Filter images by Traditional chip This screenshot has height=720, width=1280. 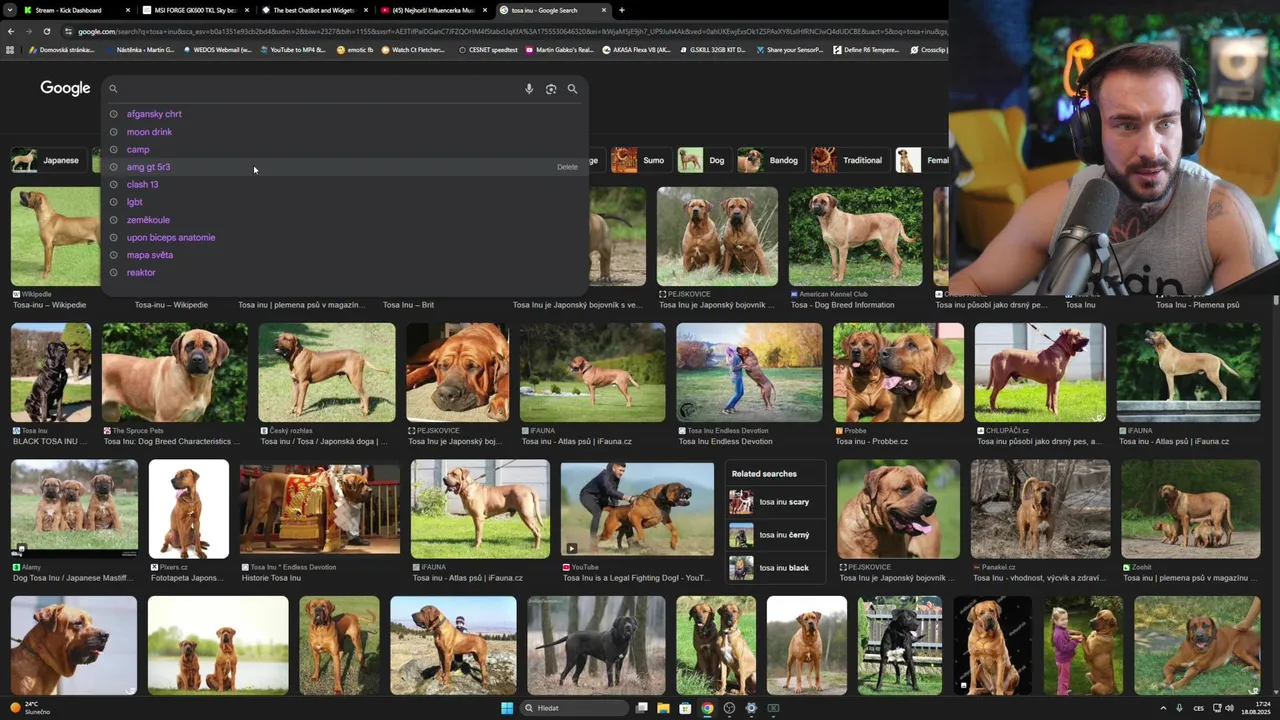tap(849, 160)
